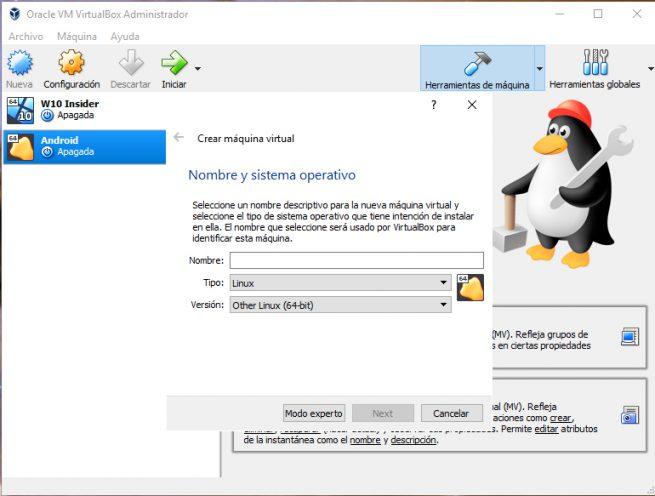Click the Next button

tap(383, 413)
